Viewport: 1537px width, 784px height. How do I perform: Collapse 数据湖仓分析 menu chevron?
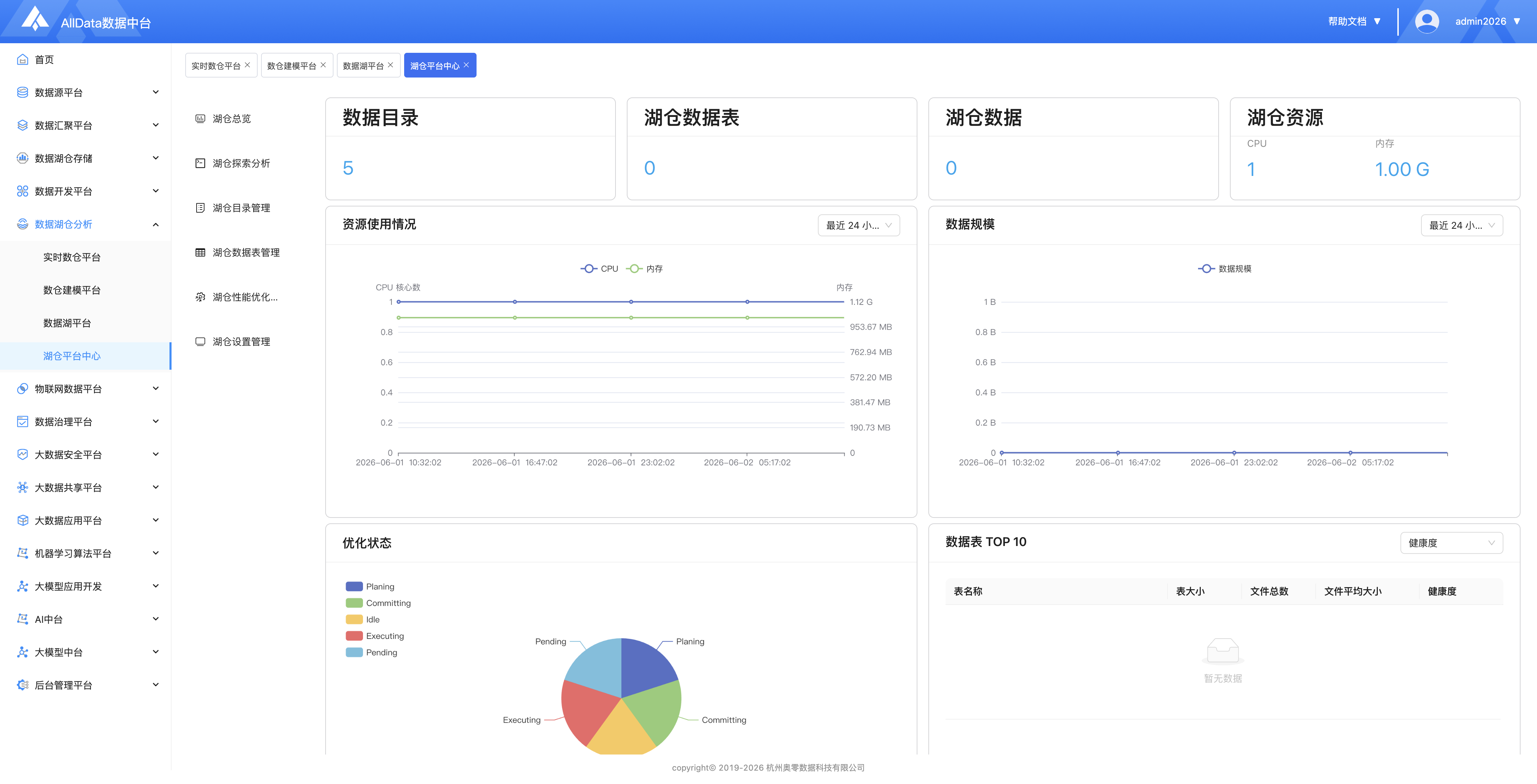[156, 224]
